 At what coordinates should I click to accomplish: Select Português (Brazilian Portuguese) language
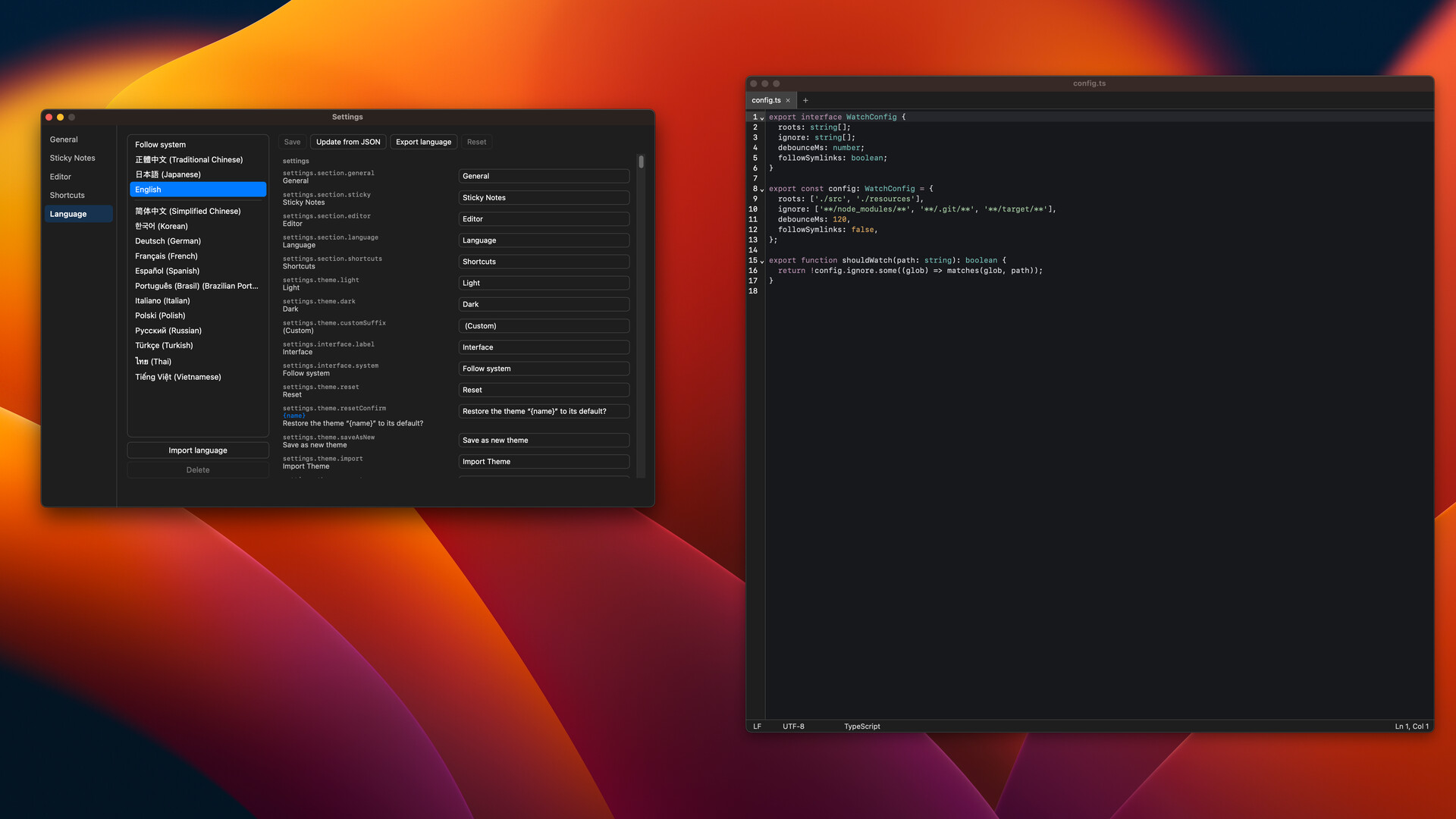pyautogui.click(x=198, y=286)
